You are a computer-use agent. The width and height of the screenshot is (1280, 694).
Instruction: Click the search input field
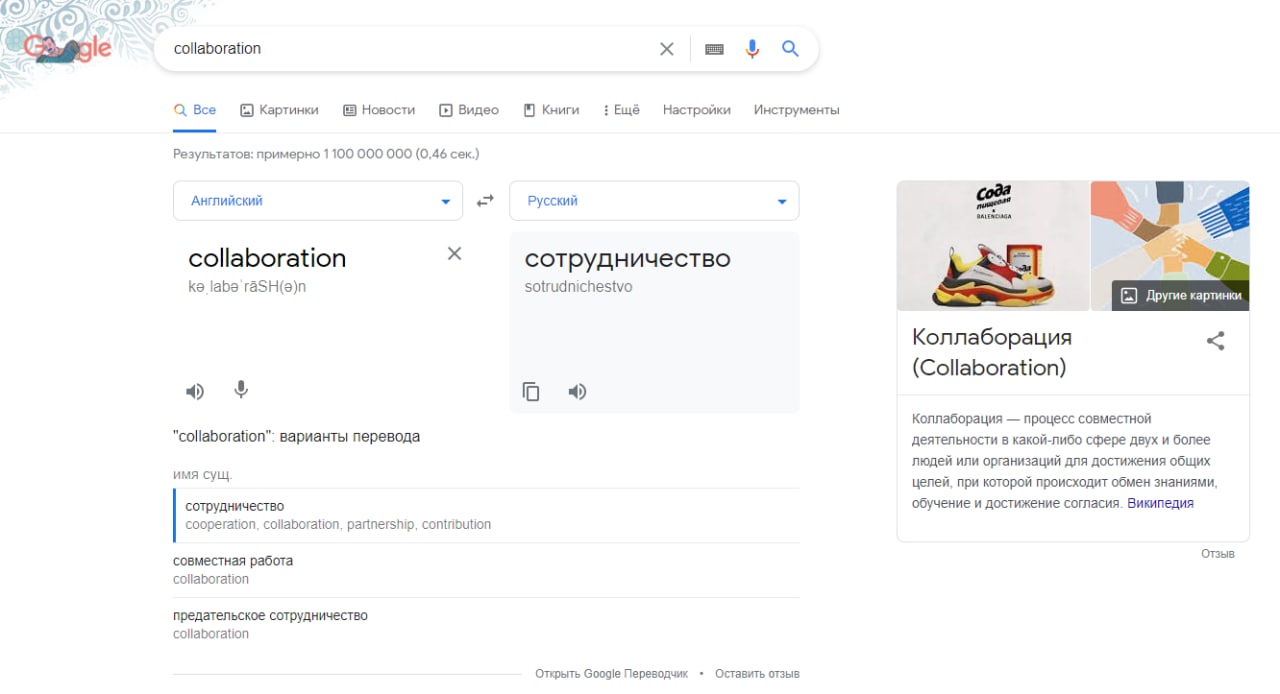(410, 49)
